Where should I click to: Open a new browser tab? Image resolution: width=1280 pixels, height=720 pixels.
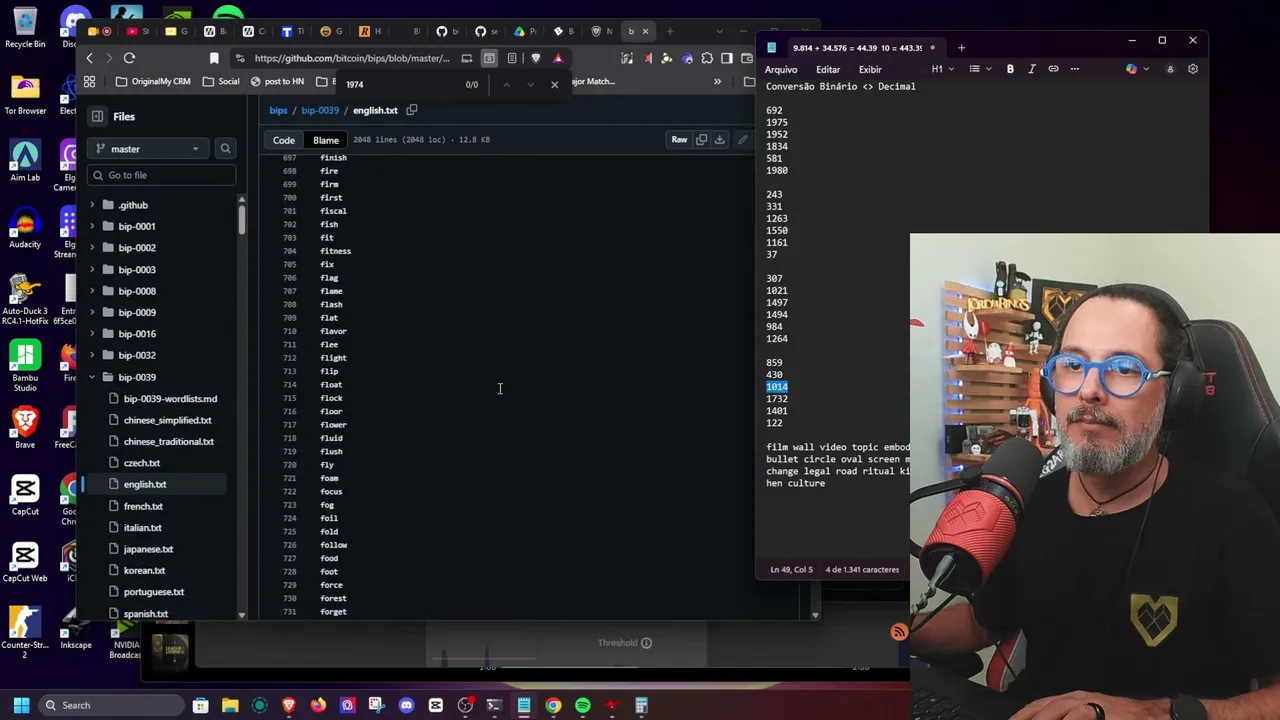tap(670, 31)
